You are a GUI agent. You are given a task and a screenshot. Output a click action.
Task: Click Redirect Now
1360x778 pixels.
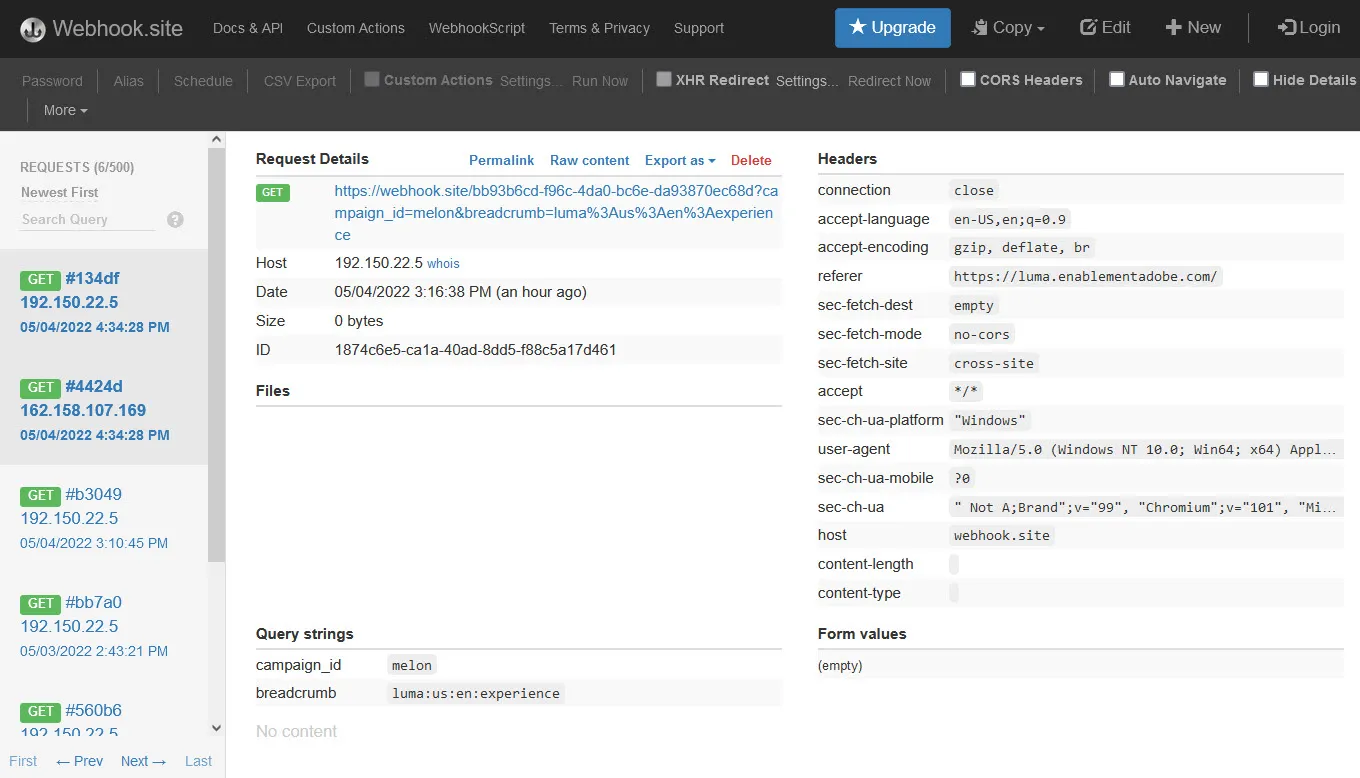click(x=889, y=81)
